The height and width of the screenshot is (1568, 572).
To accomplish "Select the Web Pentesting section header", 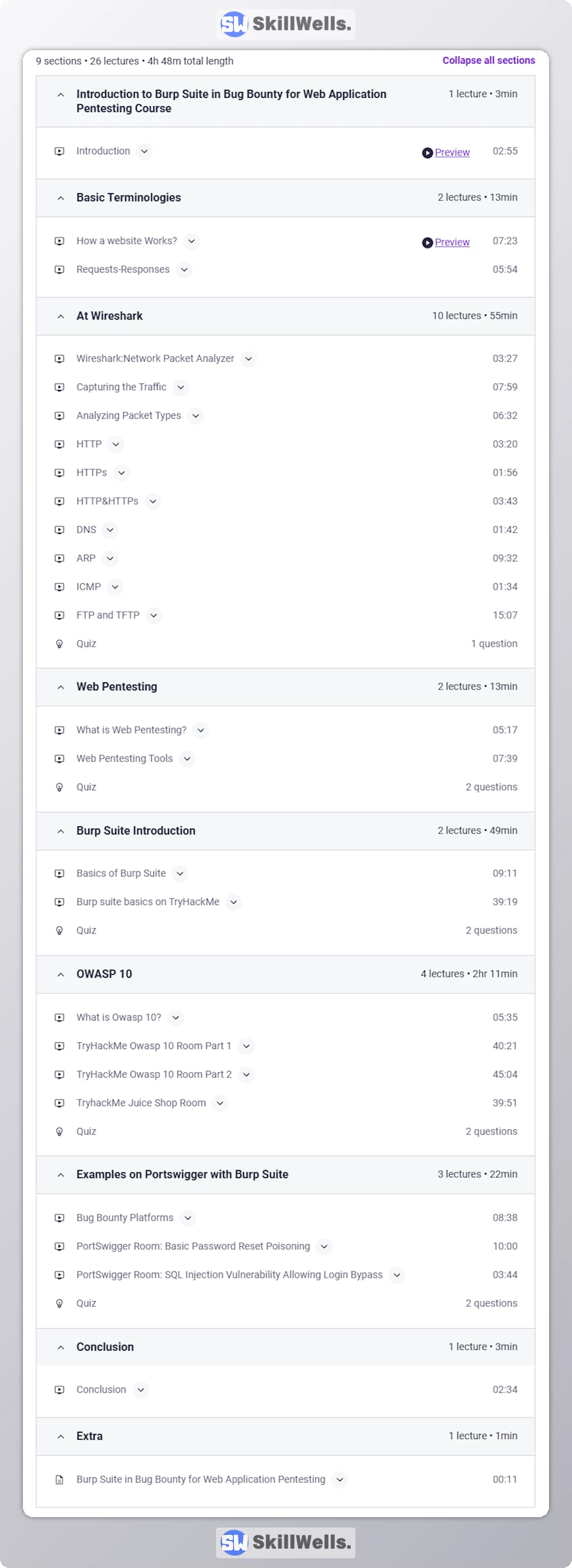I will (x=117, y=687).
